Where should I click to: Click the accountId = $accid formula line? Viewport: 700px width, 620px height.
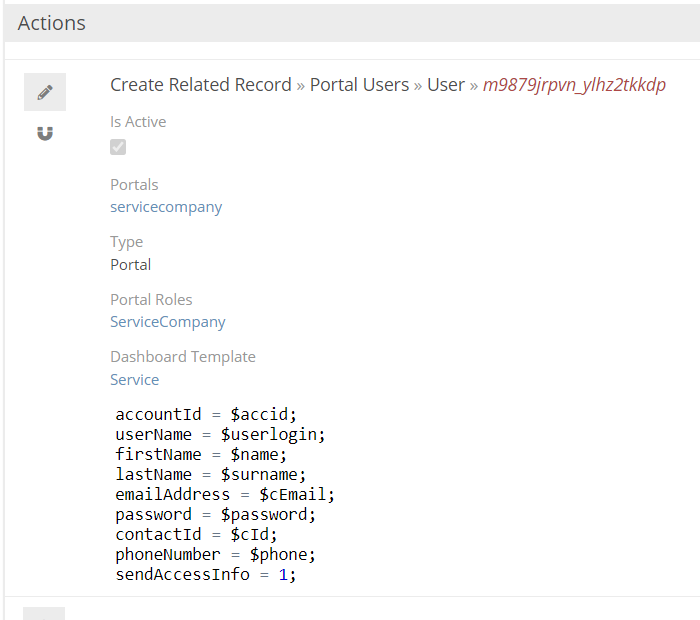click(x=206, y=414)
